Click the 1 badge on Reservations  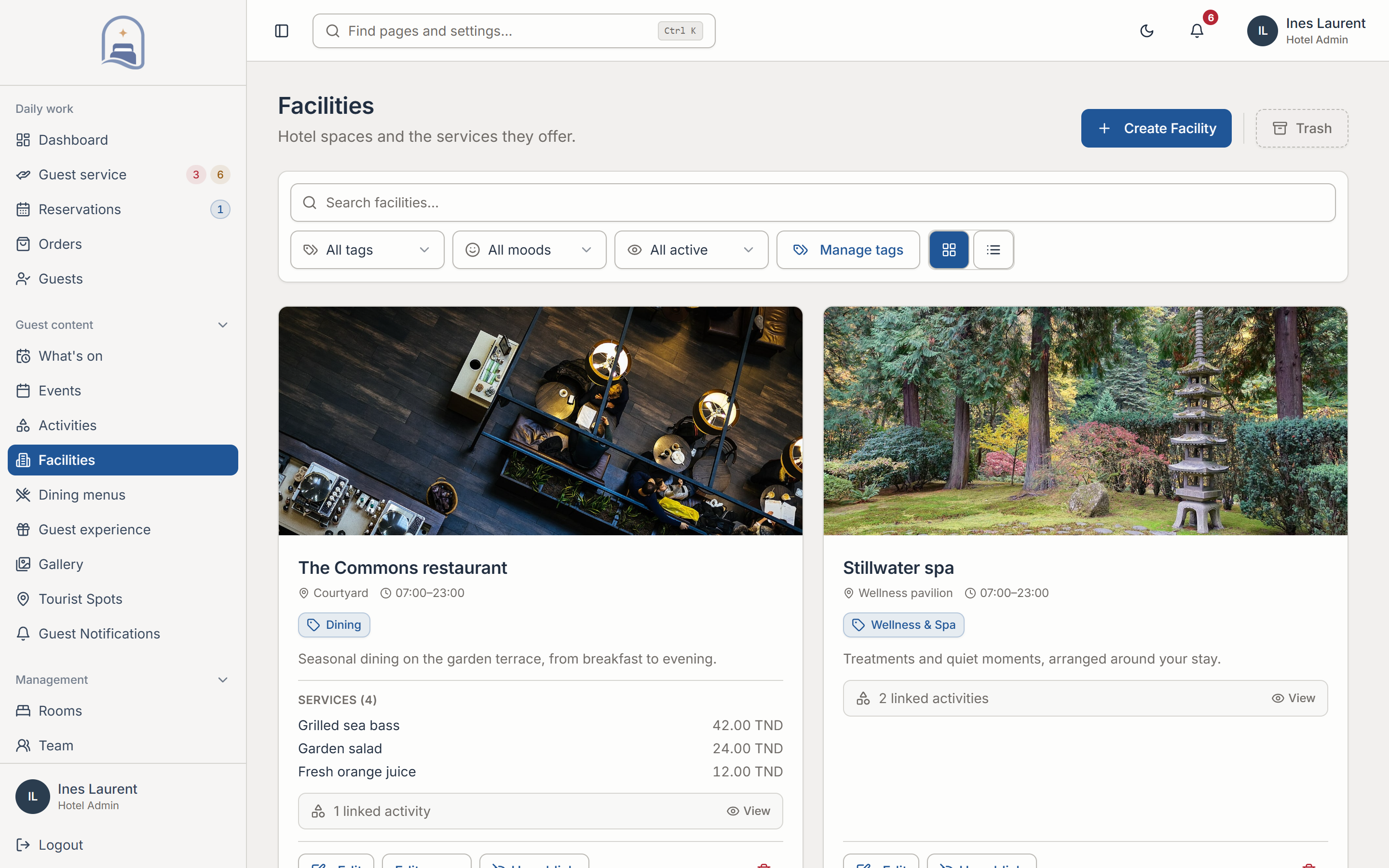tap(220, 210)
